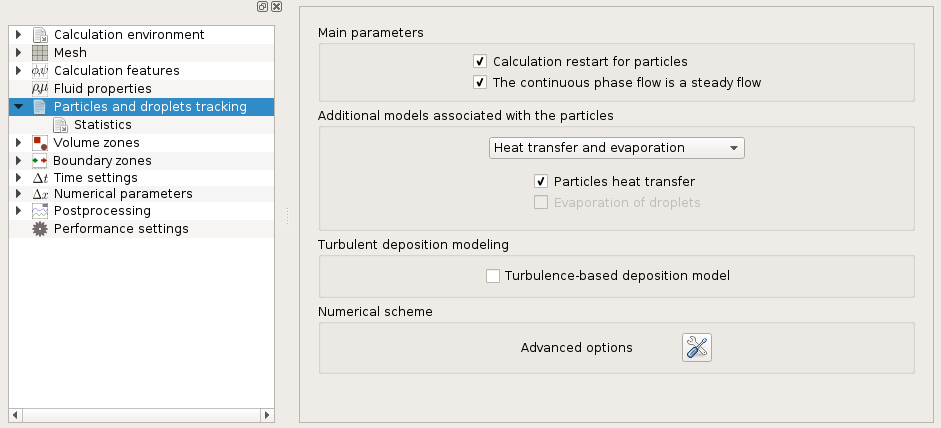Click the Fluid properties icon
Screen dimensions: 941x428
coord(40,89)
